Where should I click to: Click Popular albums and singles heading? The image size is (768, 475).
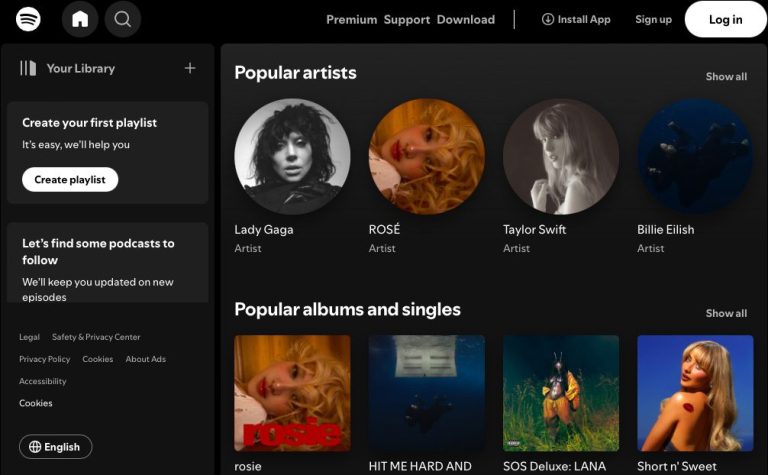(347, 309)
